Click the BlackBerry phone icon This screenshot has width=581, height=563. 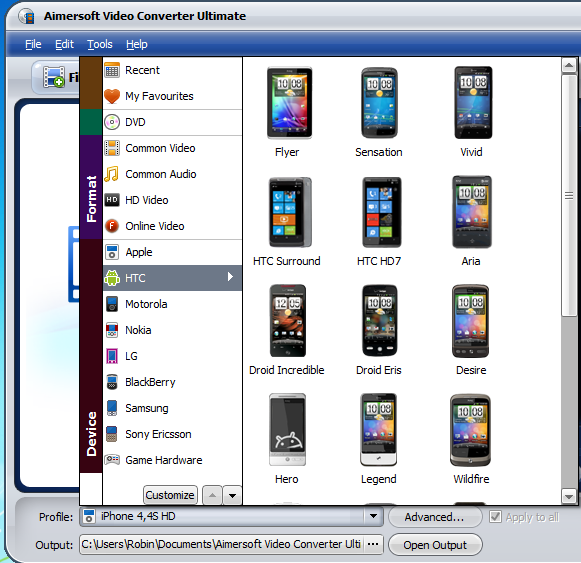click(x=112, y=382)
